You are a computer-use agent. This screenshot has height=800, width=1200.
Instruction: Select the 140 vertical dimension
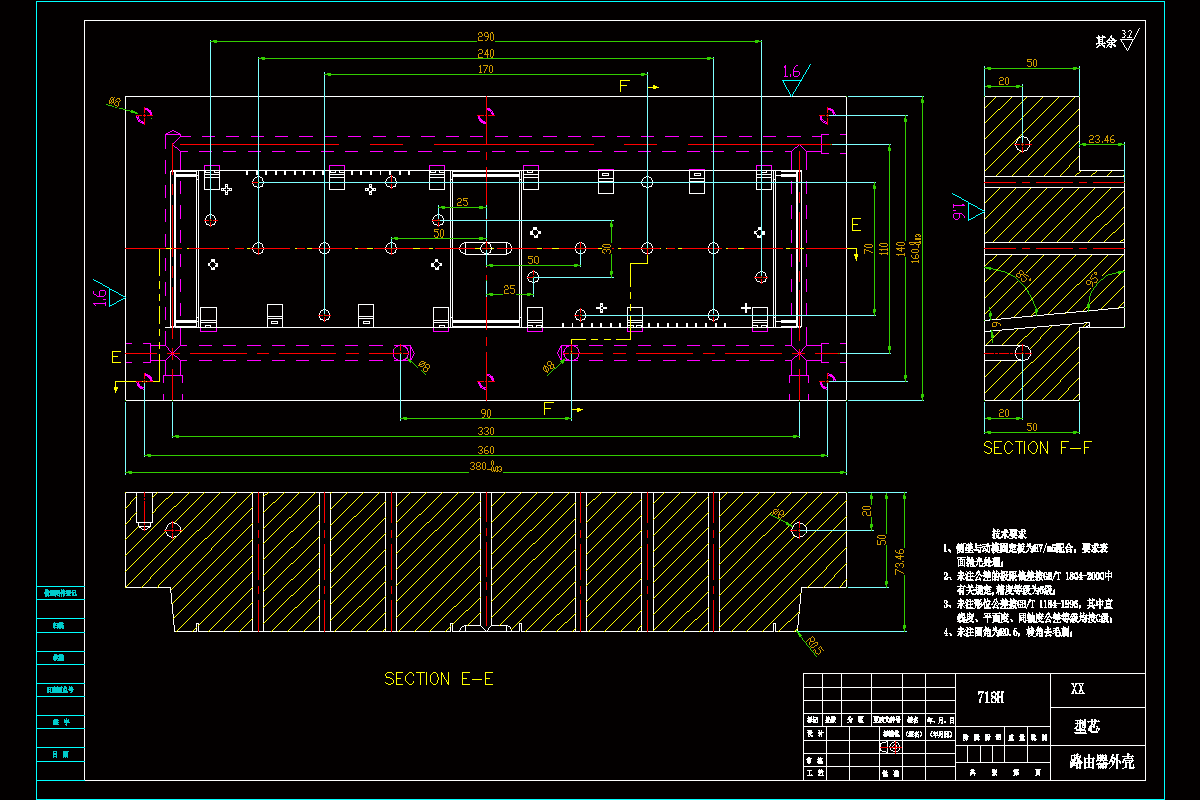coord(900,247)
